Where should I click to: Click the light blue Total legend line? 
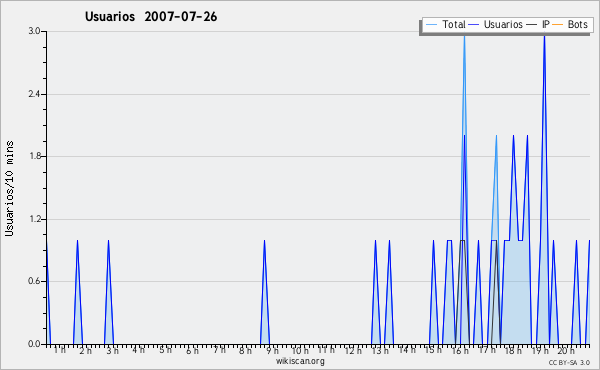coord(431,25)
